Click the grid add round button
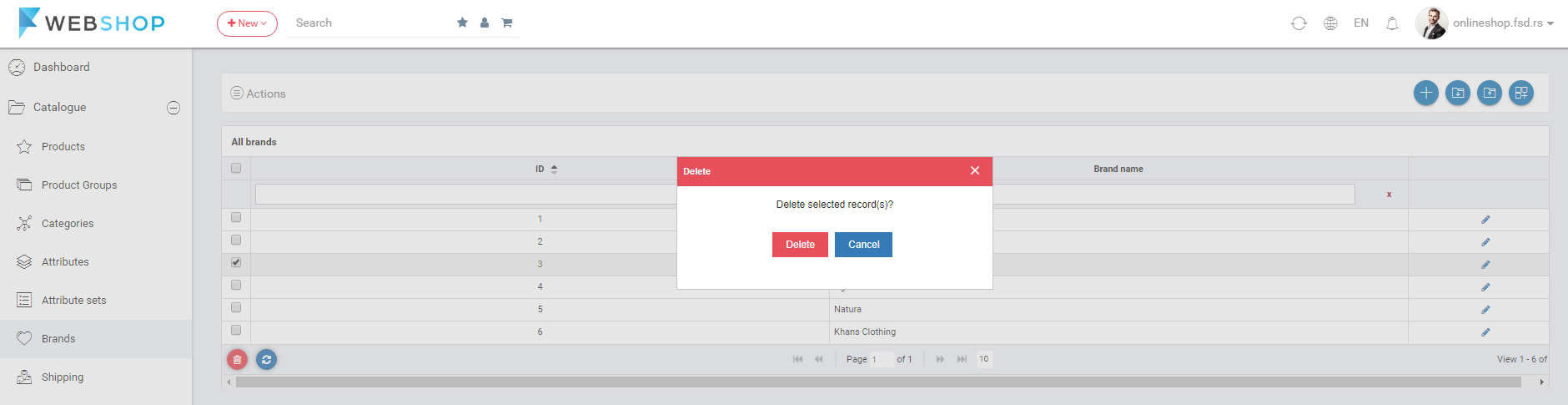This screenshot has height=405, width=1568. [1521, 93]
